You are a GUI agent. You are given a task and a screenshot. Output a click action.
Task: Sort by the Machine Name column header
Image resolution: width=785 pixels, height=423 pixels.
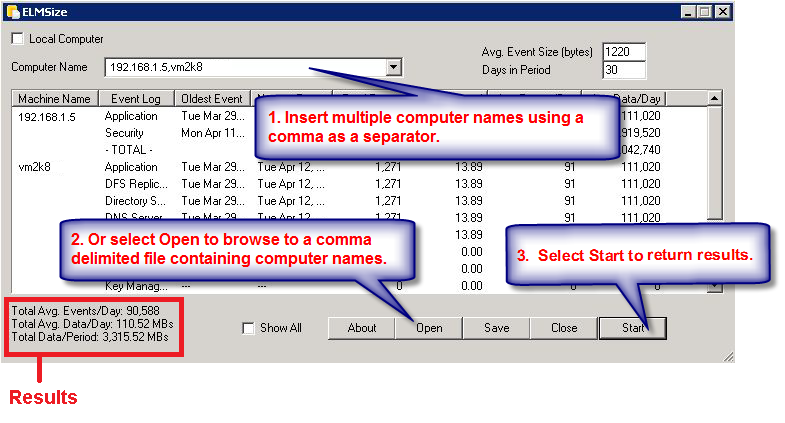point(55,99)
